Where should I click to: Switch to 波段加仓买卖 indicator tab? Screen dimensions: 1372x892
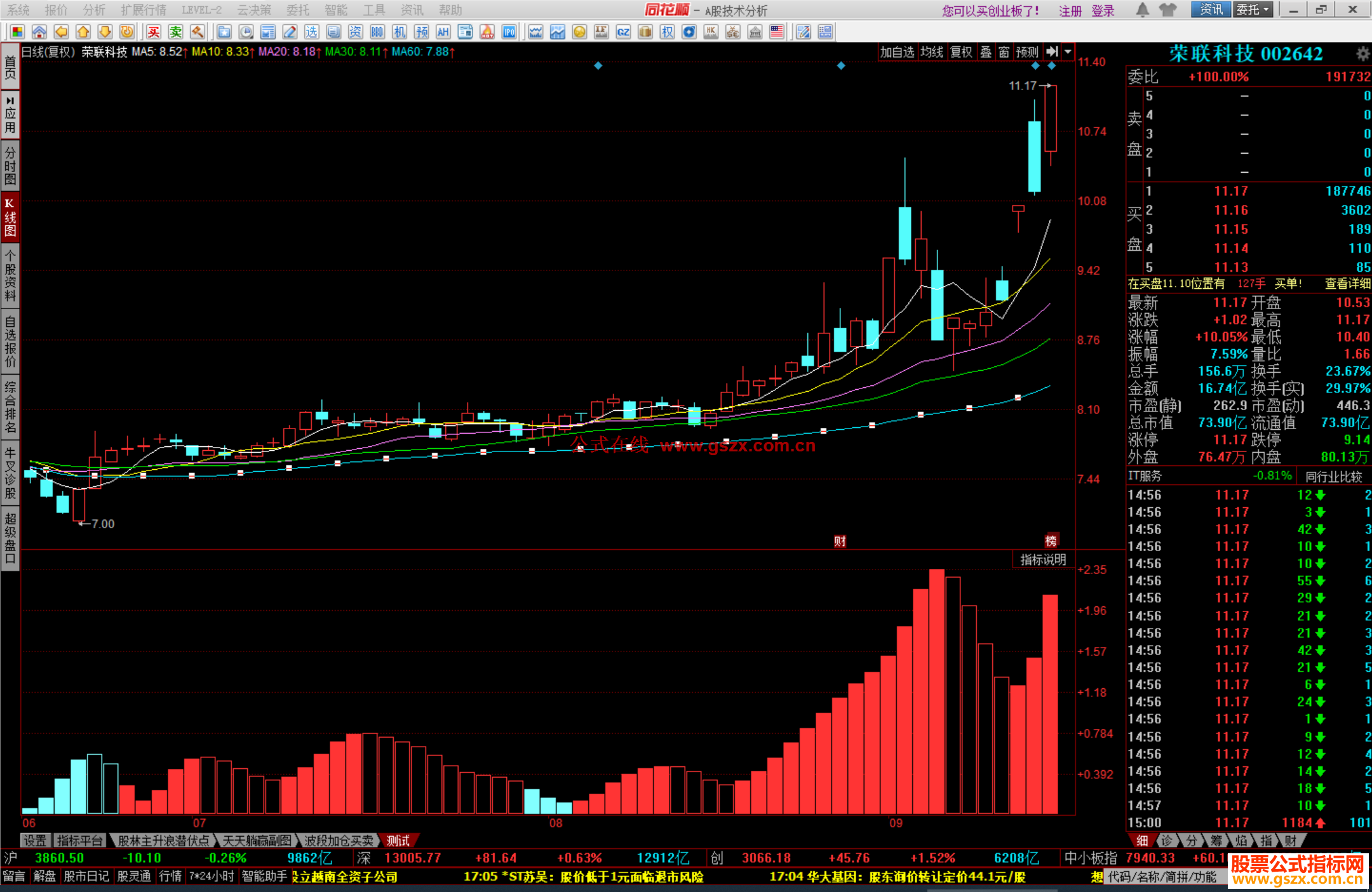point(339,841)
